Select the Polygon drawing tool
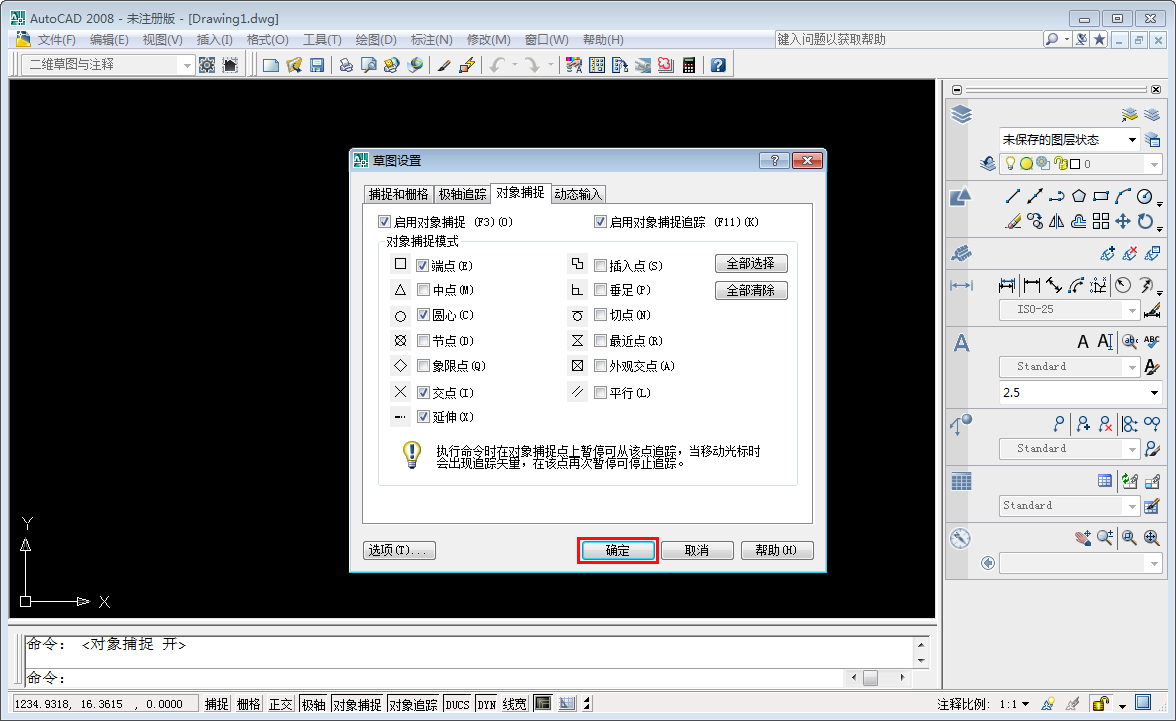 point(1078,196)
